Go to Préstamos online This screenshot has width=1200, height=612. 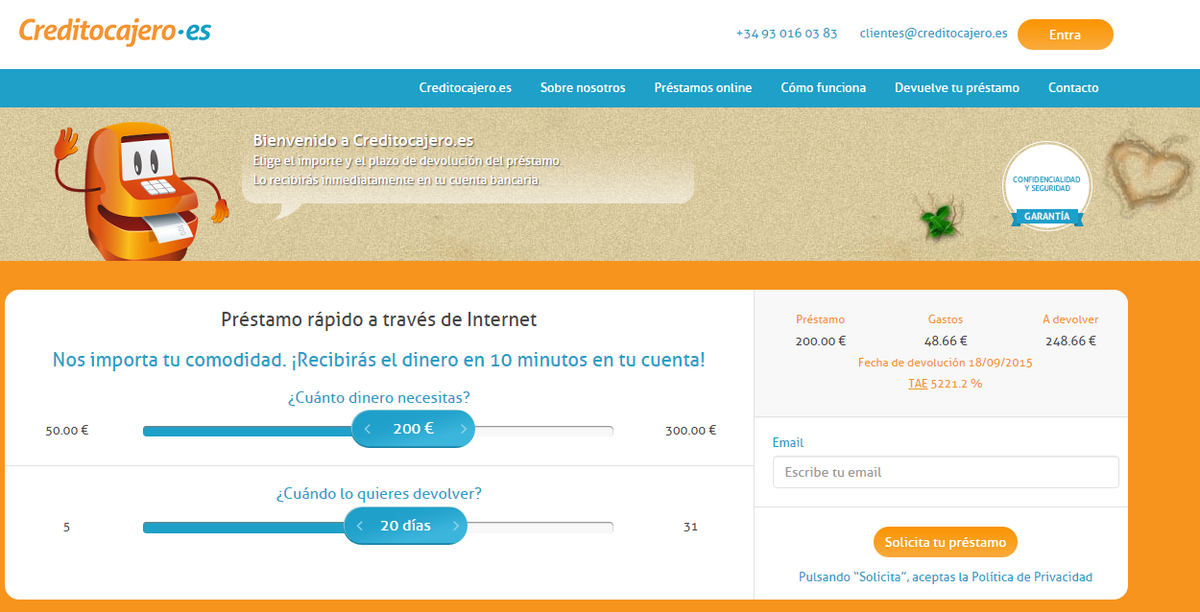pyautogui.click(x=703, y=88)
